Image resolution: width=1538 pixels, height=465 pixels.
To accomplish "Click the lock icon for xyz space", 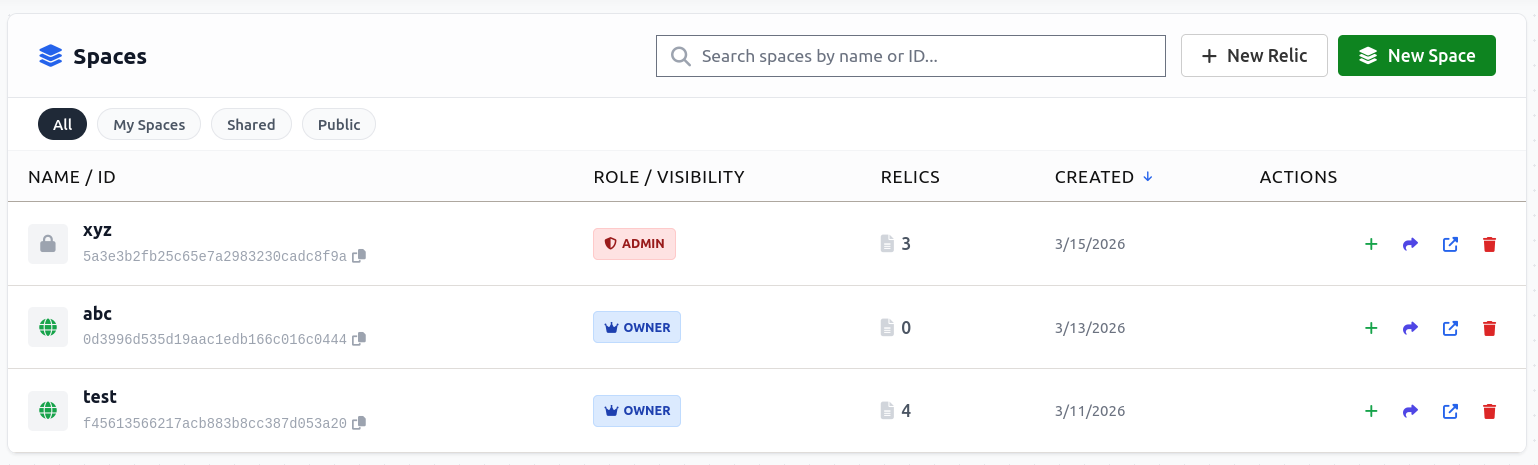I will pos(47,244).
